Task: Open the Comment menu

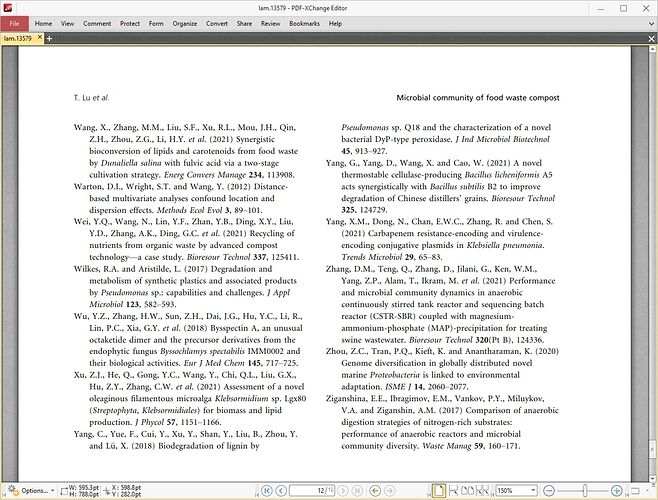Action: (97, 22)
